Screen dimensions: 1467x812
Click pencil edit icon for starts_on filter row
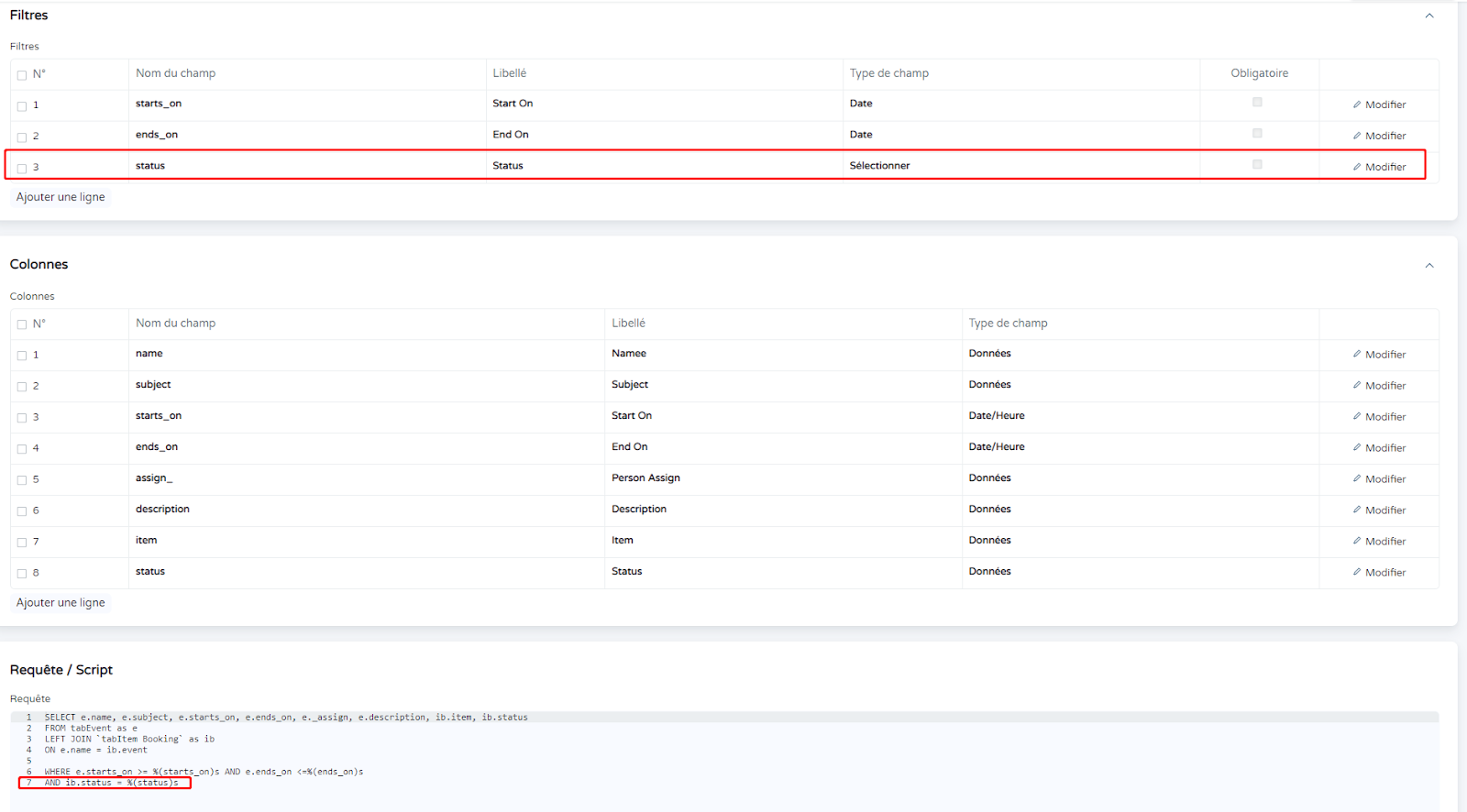click(x=1357, y=104)
